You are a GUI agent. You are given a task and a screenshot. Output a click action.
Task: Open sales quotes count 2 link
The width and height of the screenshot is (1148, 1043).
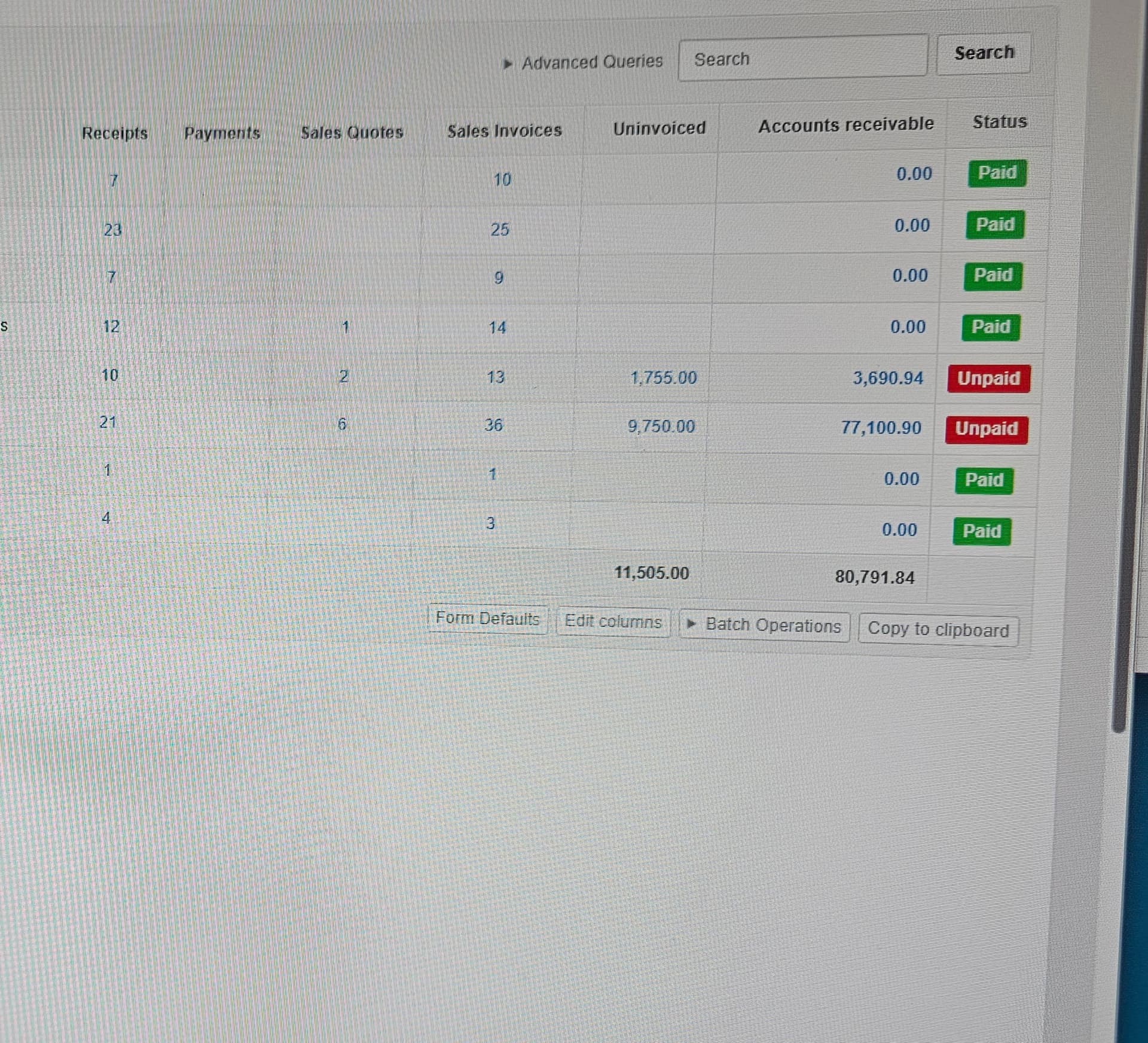[x=344, y=376]
